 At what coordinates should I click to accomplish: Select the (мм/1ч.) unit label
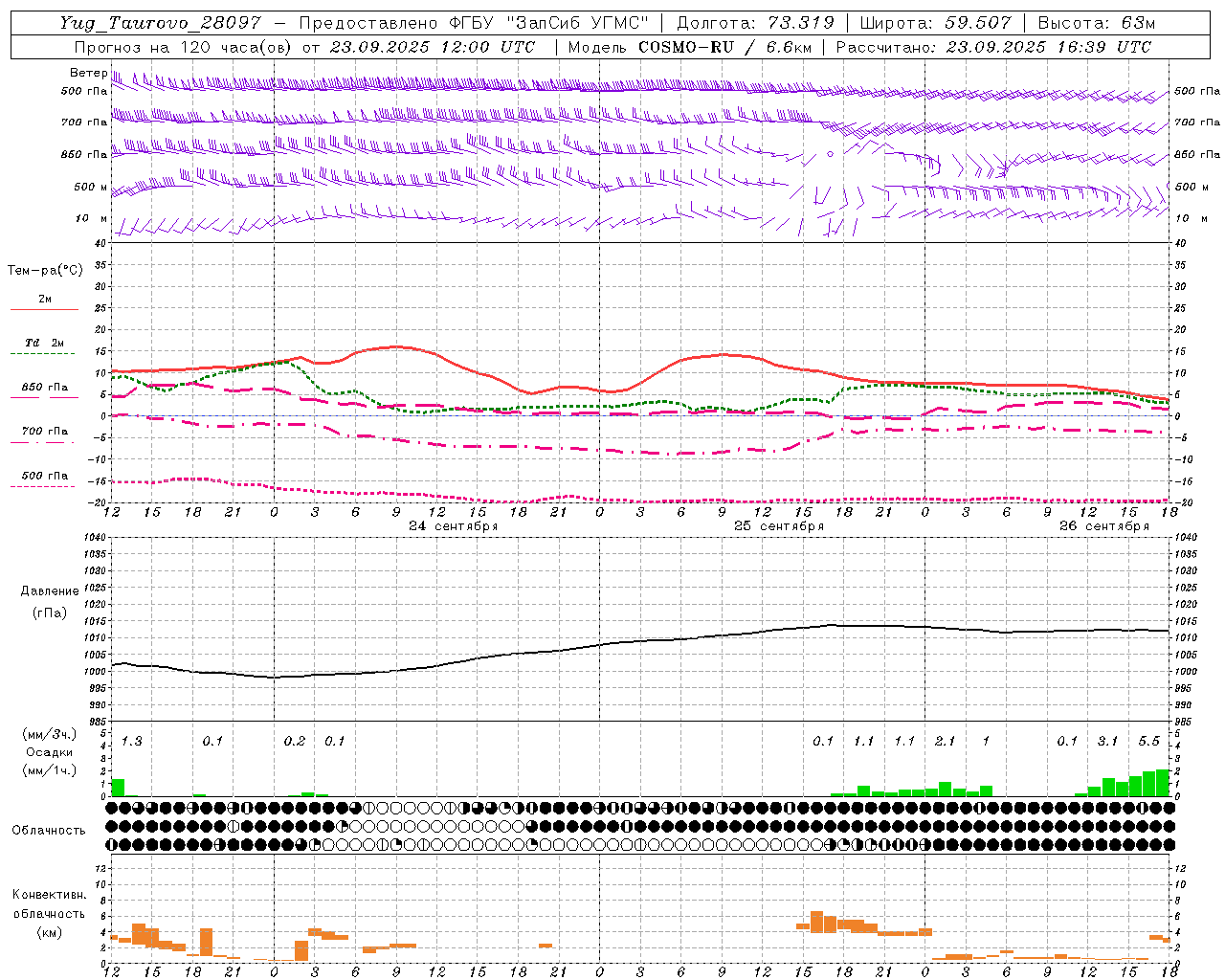coord(49,770)
